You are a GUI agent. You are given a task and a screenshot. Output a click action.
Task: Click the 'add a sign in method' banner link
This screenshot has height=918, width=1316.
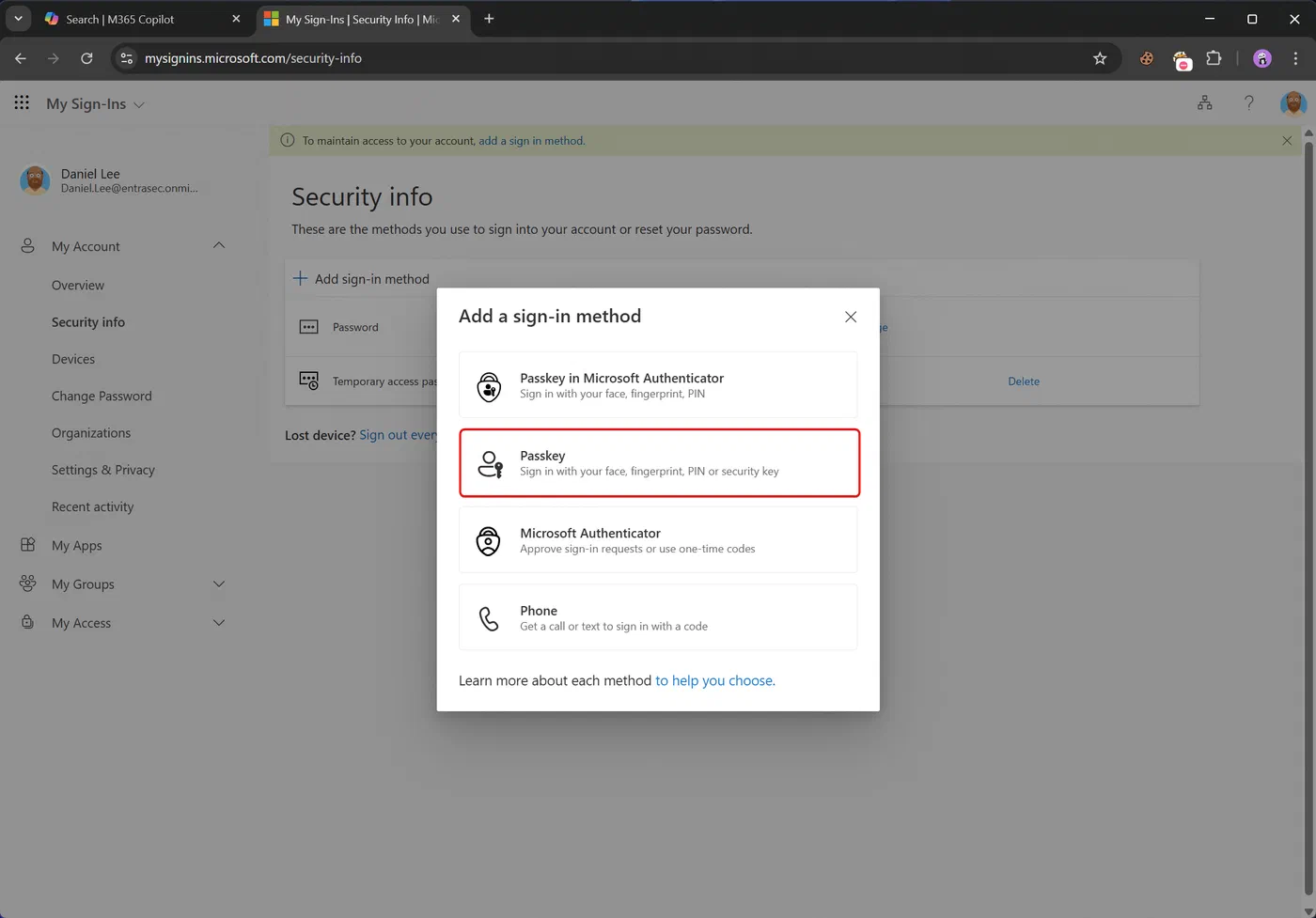(531, 141)
